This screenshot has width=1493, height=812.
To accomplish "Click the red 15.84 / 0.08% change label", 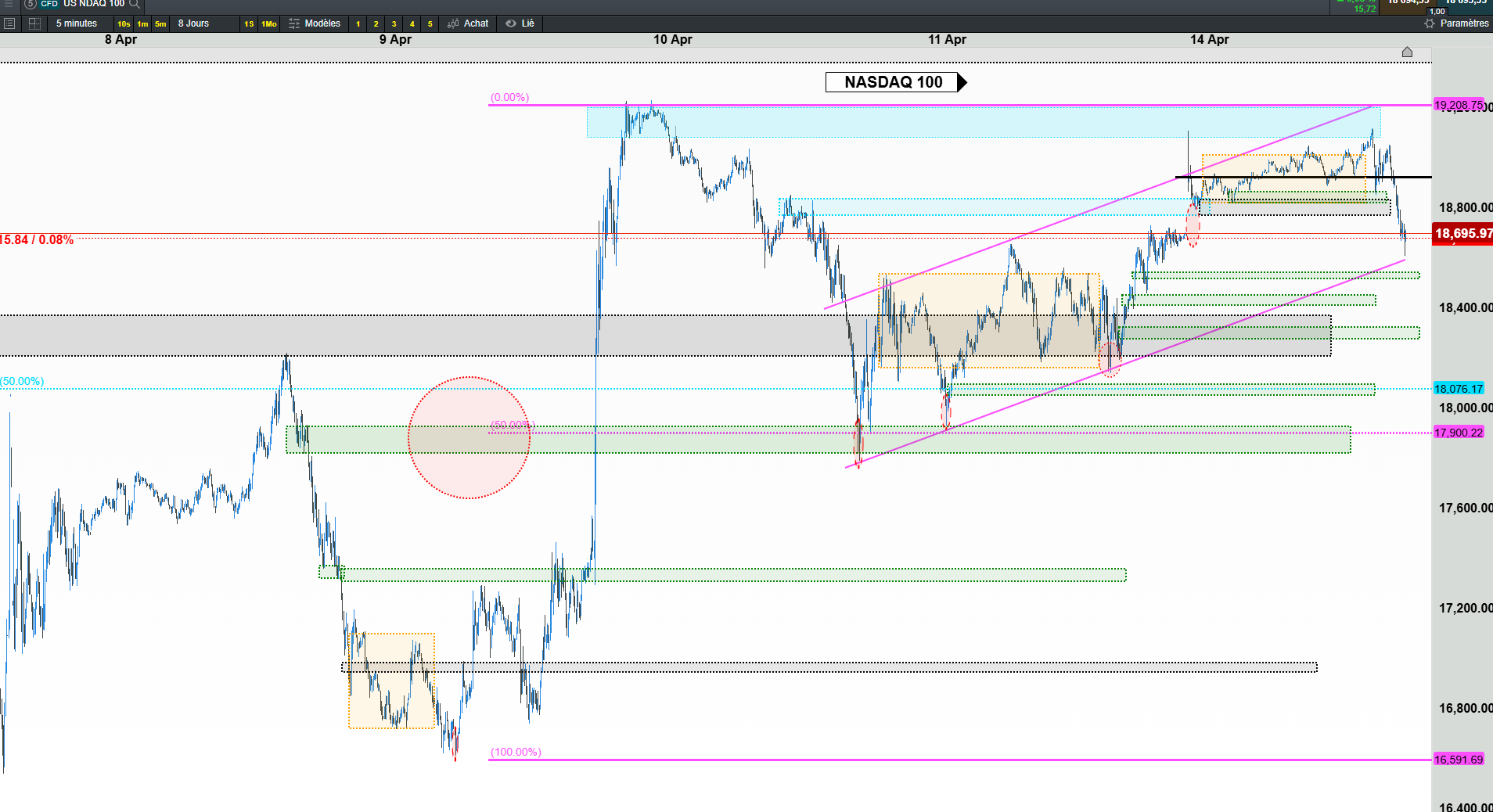I will click(x=37, y=239).
